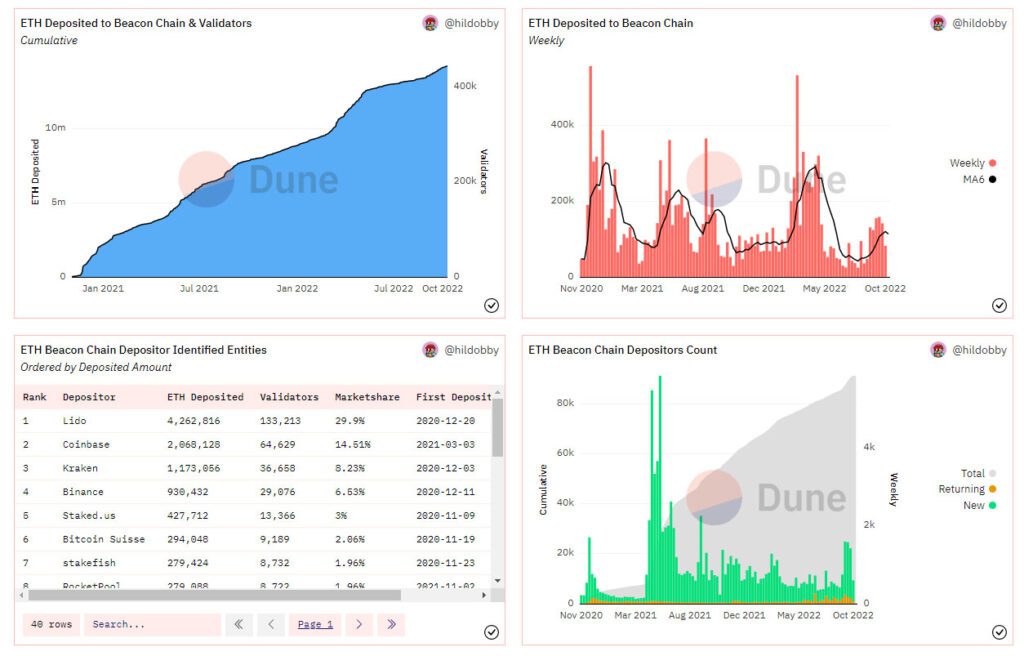The image size is (1024, 656).
Task: Open ETH Beacon Chain Depositor Identified Entities title
Action: point(144,350)
